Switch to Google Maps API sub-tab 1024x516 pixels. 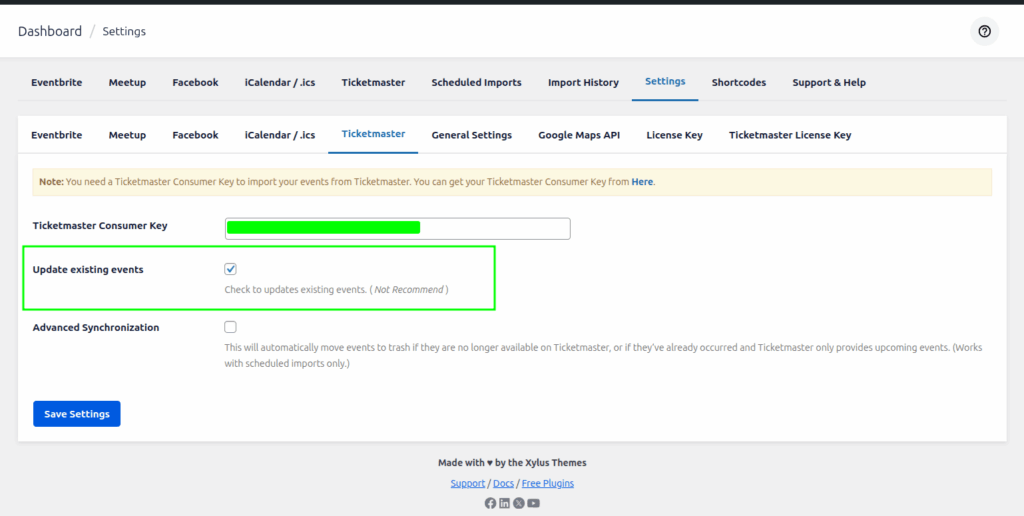click(579, 135)
